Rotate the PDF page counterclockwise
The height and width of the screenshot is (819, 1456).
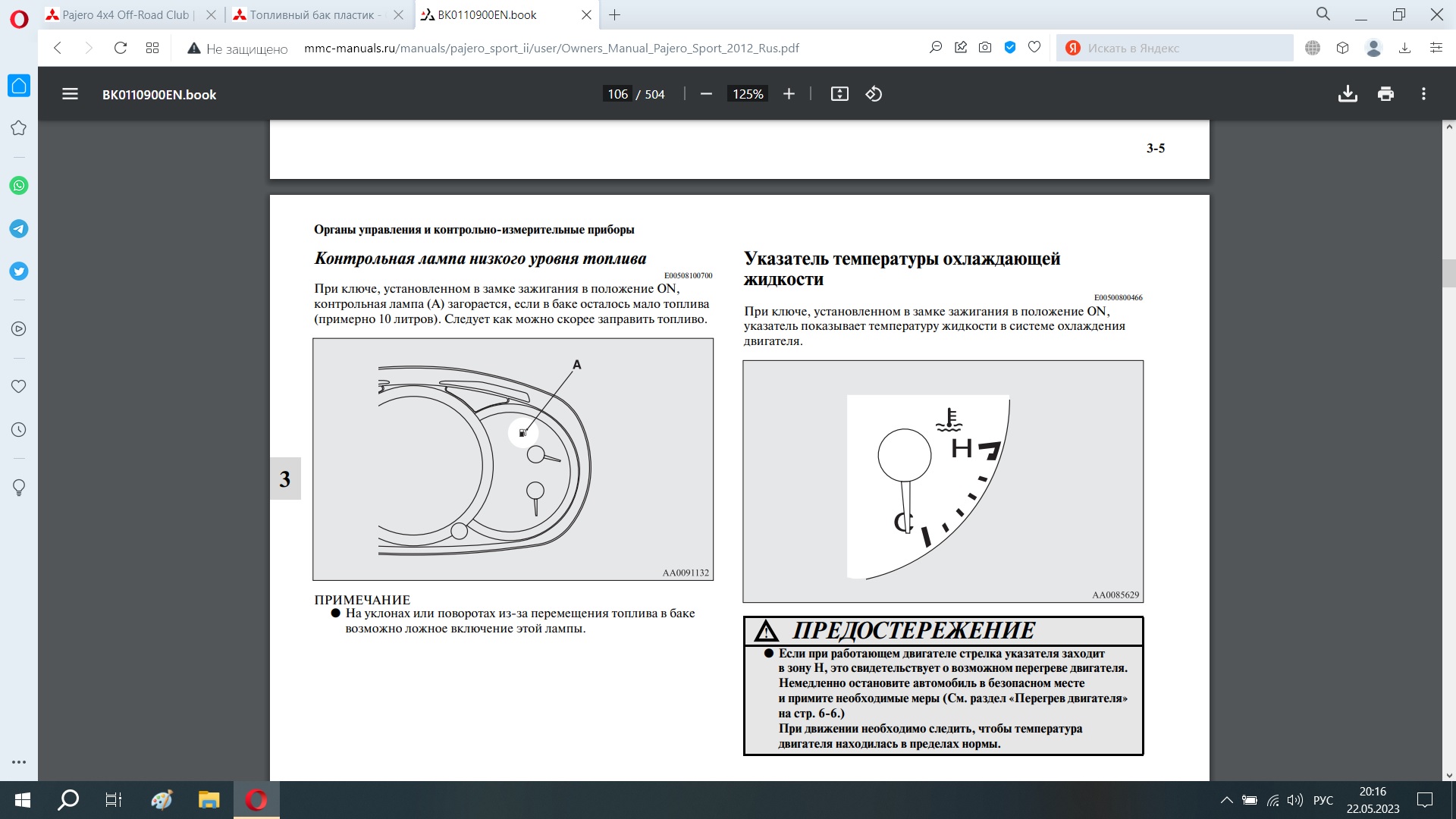point(874,94)
